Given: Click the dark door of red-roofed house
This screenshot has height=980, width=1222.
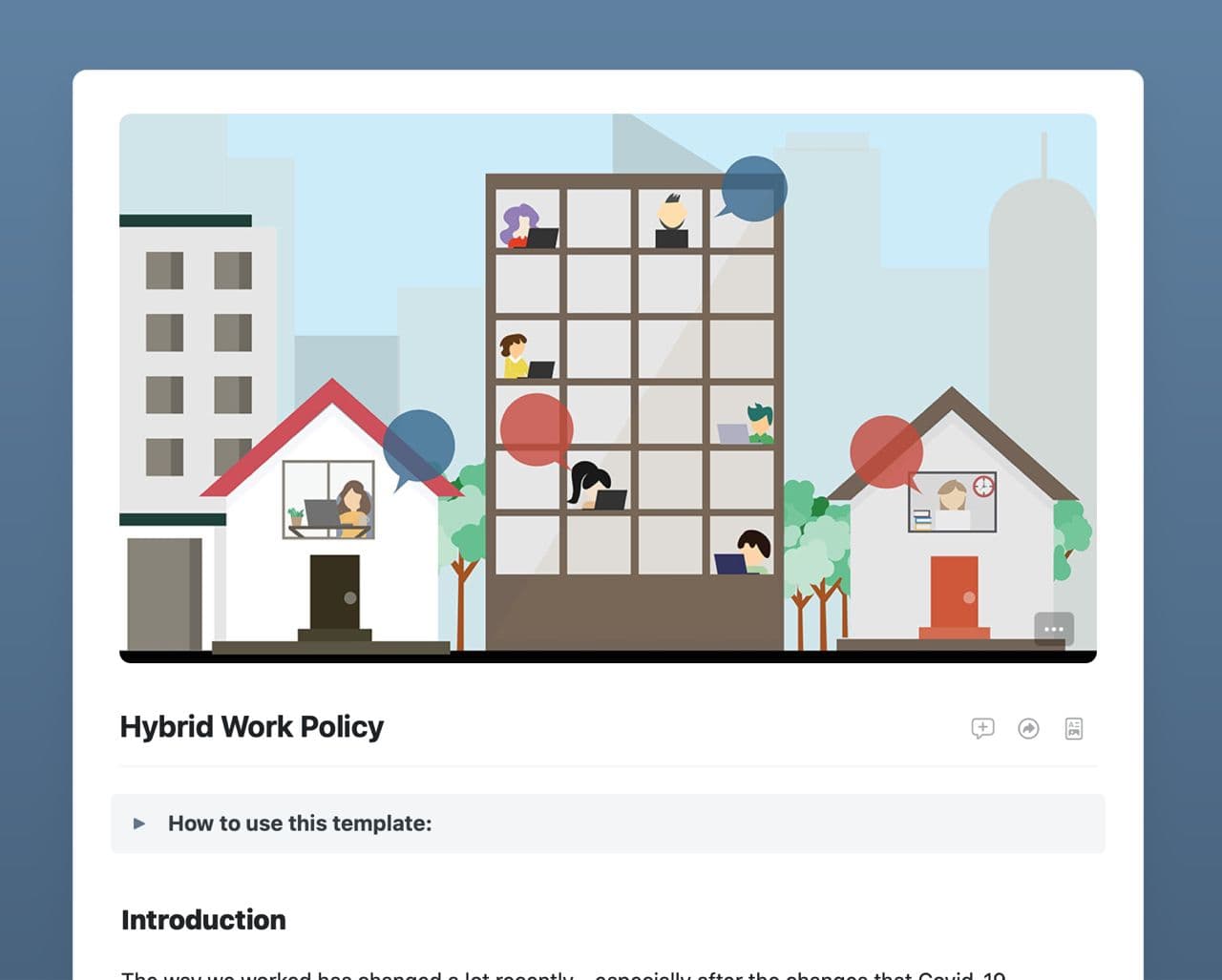Looking at the screenshot, I should 335,593.
